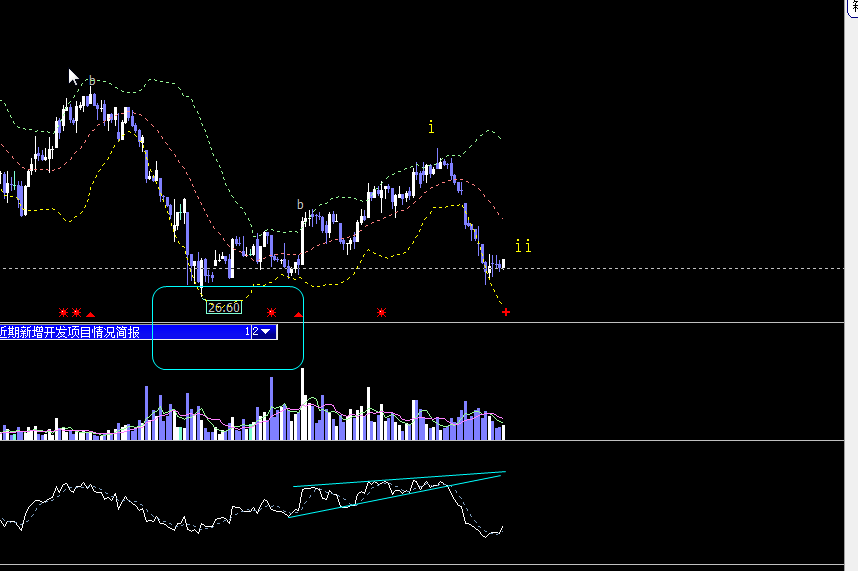
Task: Select lower cyan trend line on indicator
Action: (x=394, y=497)
